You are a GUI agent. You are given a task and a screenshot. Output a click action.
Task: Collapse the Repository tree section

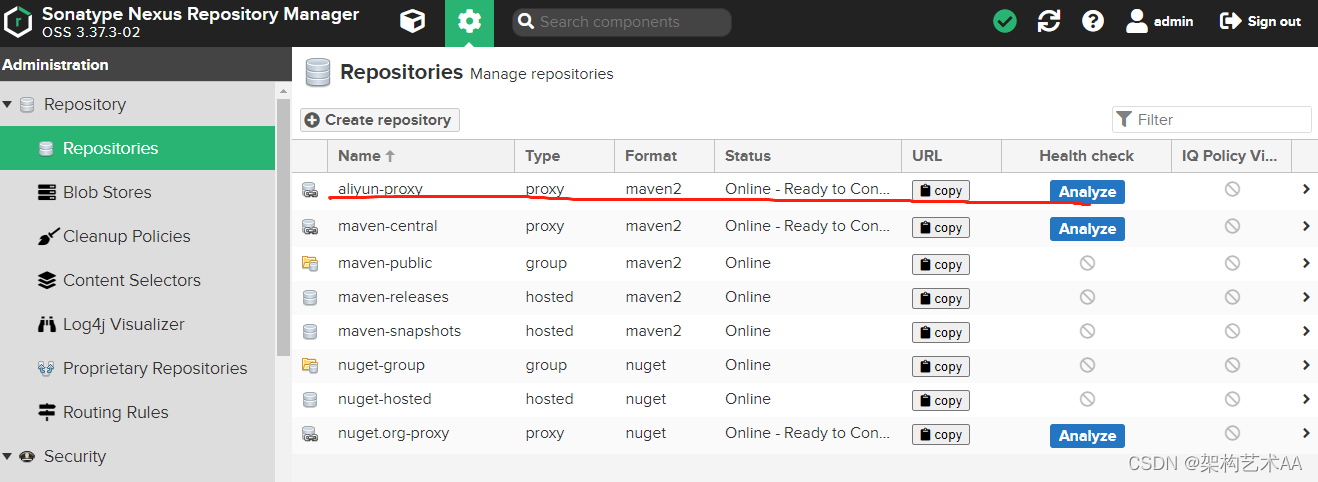(x=8, y=105)
